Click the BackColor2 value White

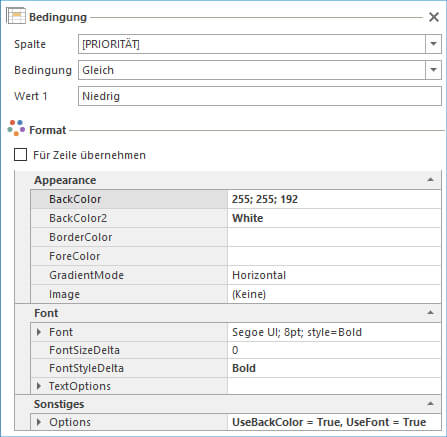tap(248, 218)
